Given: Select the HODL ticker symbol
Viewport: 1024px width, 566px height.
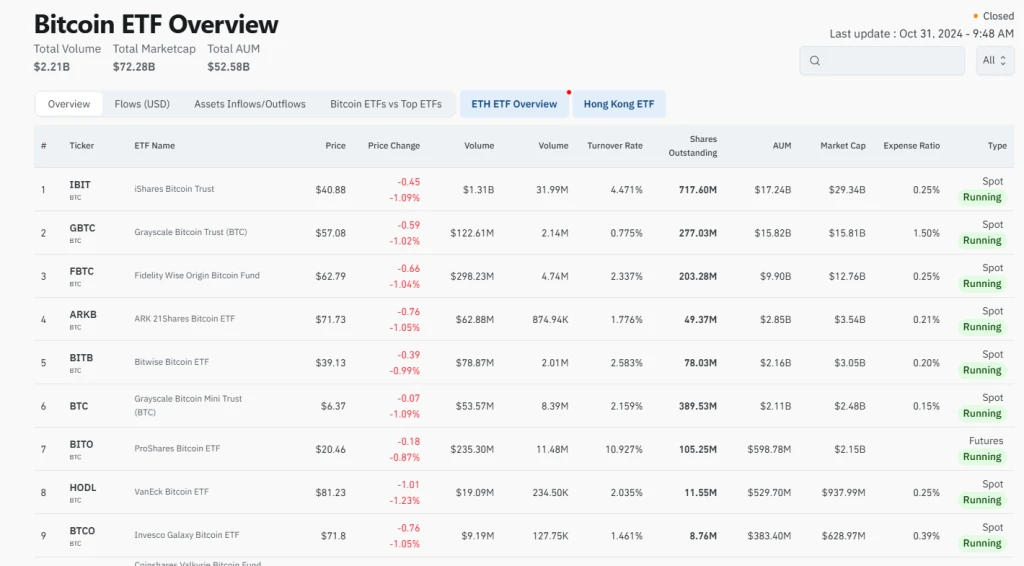Looking at the screenshot, I should (83, 488).
